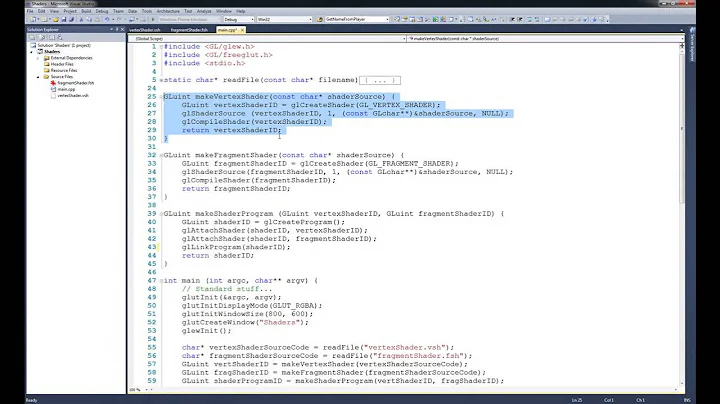The image size is (720, 404).
Task: Click the "// Standard stuff..." comment
Action: click(x=227, y=289)
